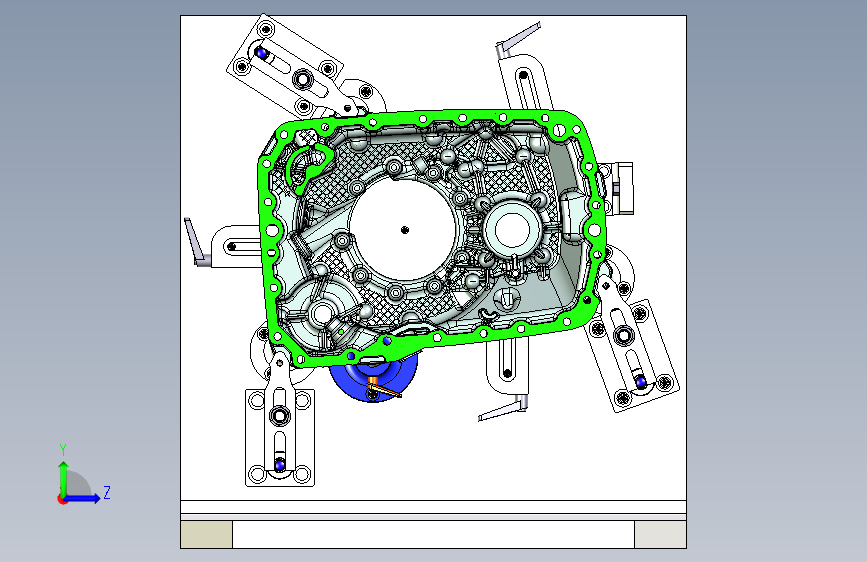Select the lever handle on the left side
867x562 pixels.
[x=195, y=242]
